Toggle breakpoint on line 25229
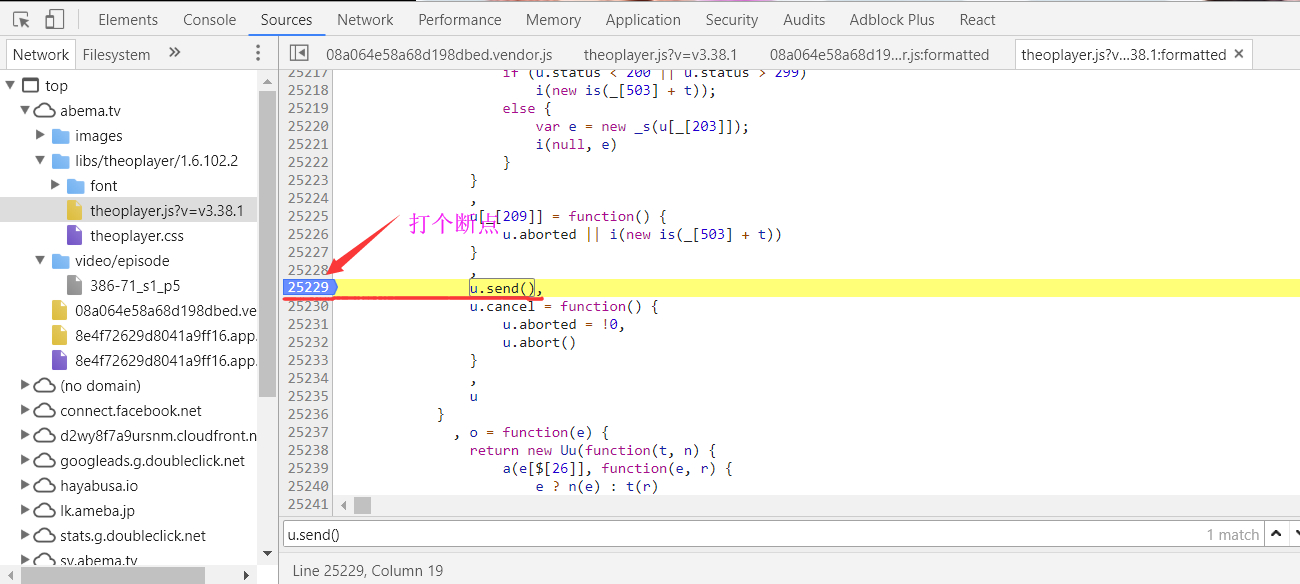1300x584 pixels. (x=308, y=288)
